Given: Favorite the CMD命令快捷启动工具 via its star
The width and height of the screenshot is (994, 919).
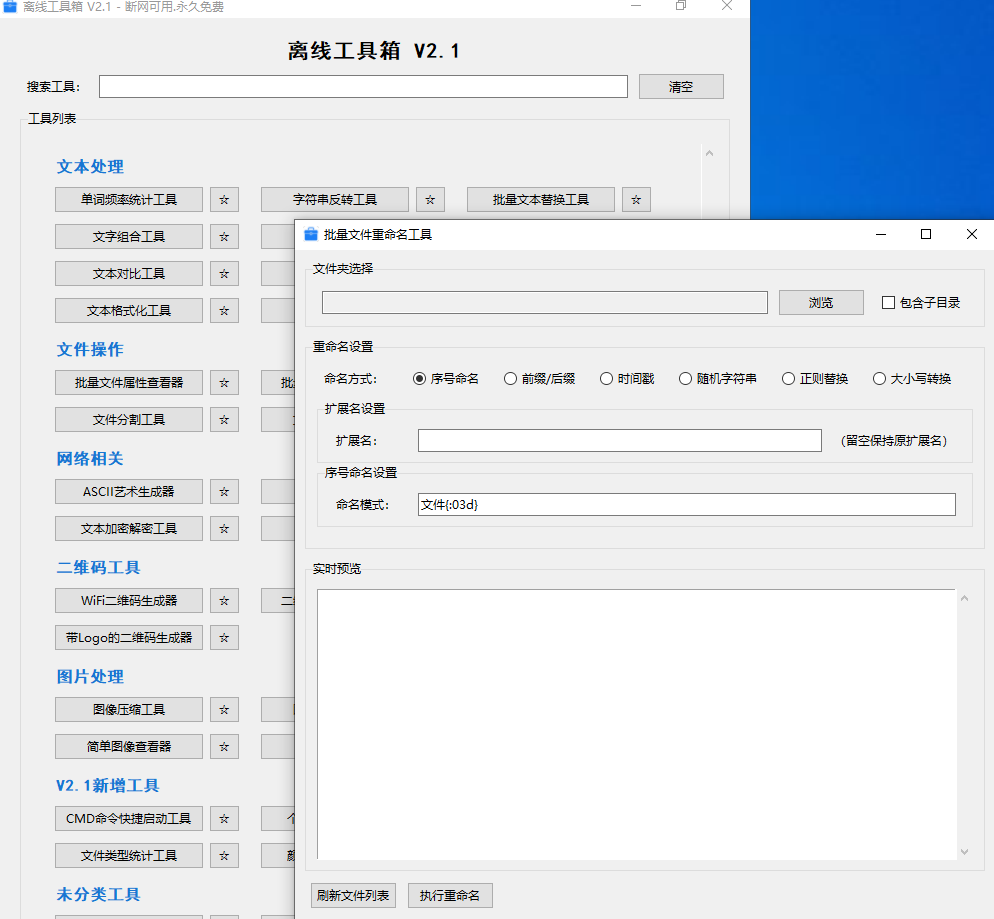Looking at the screenshot, I should click(224, 818).
